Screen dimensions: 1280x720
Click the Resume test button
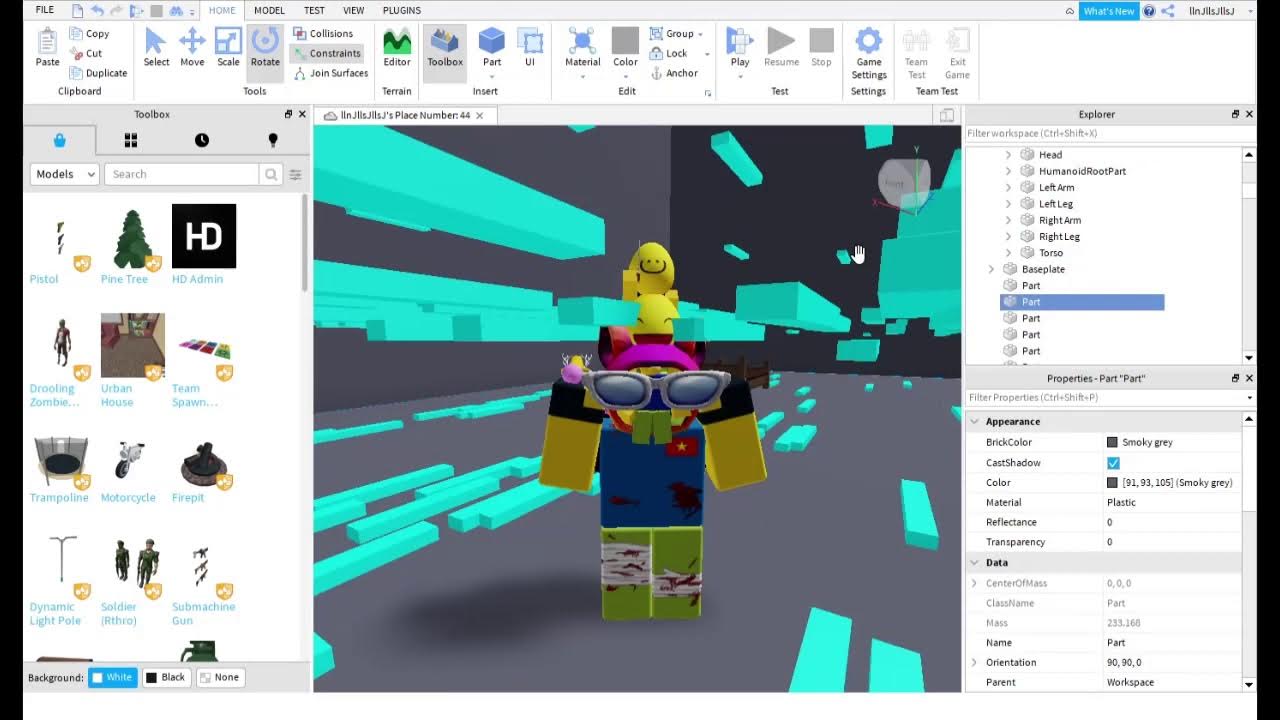pyautogui.click(x=781, y=47)
